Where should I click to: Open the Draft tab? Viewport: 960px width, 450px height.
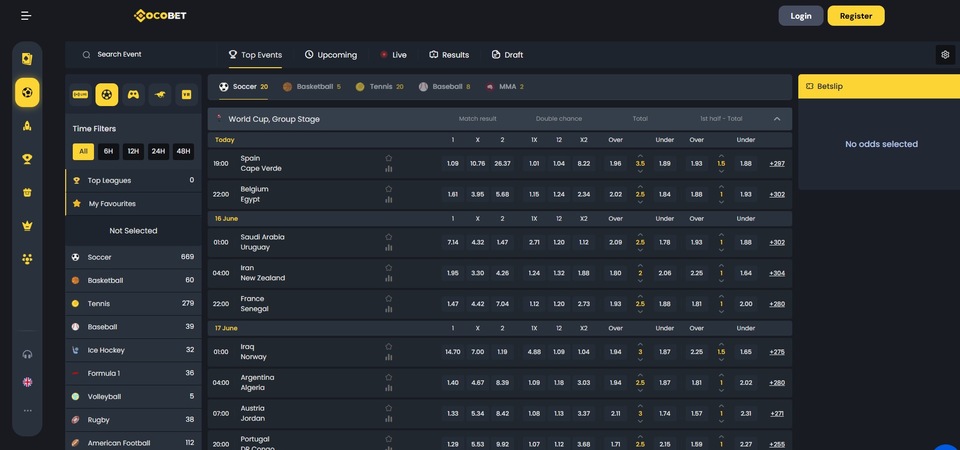(507, 55)
